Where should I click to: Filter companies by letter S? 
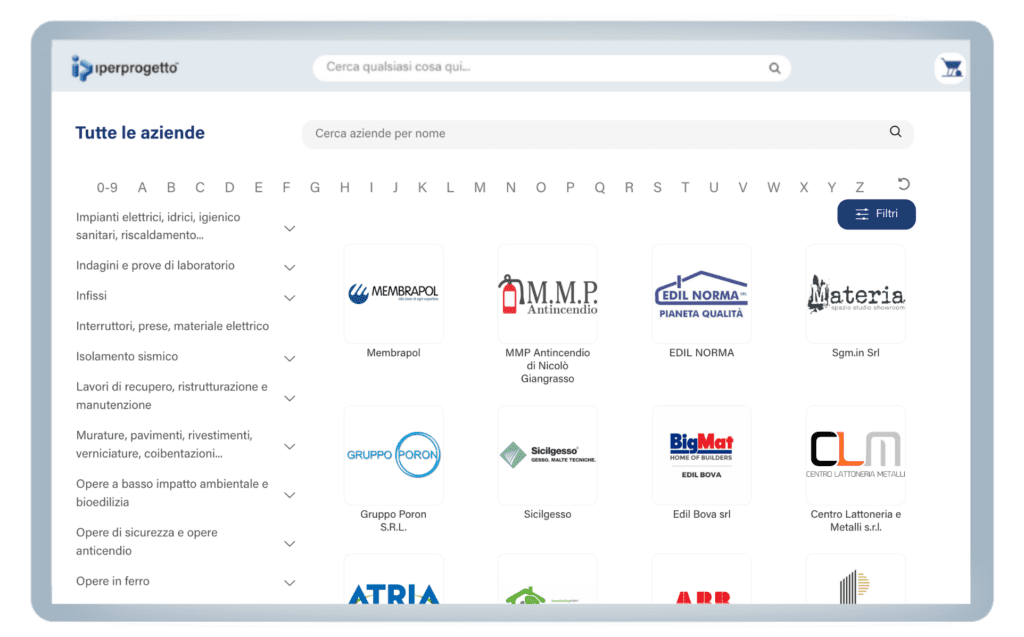pyautogui.click(x=657, y=188)
